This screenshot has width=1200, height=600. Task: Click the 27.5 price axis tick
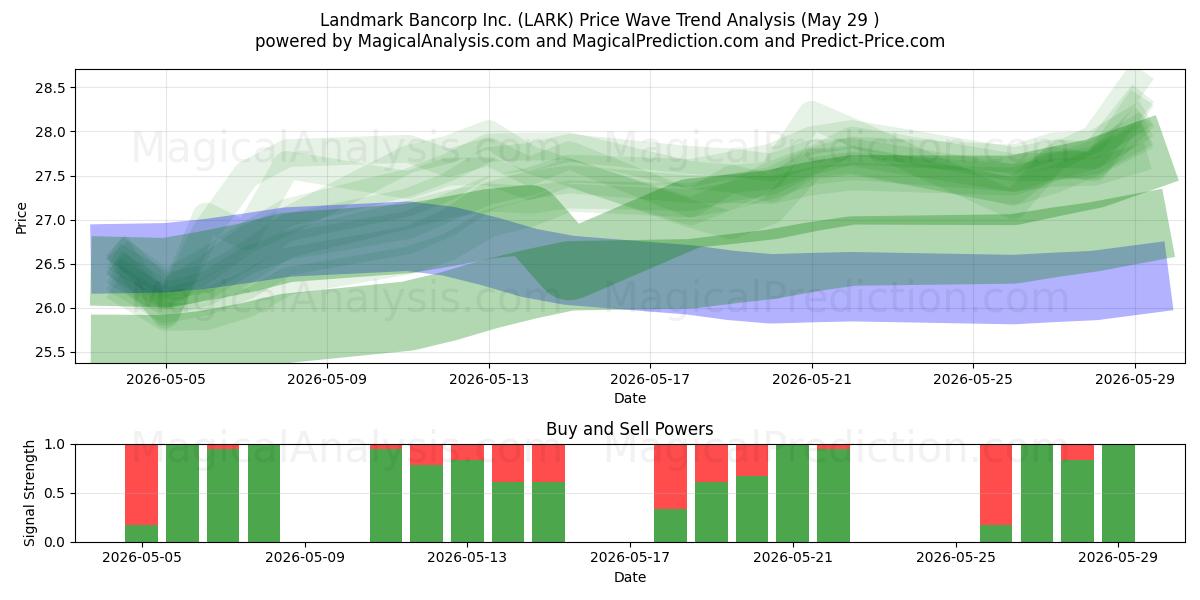click(x=50, y=176)
